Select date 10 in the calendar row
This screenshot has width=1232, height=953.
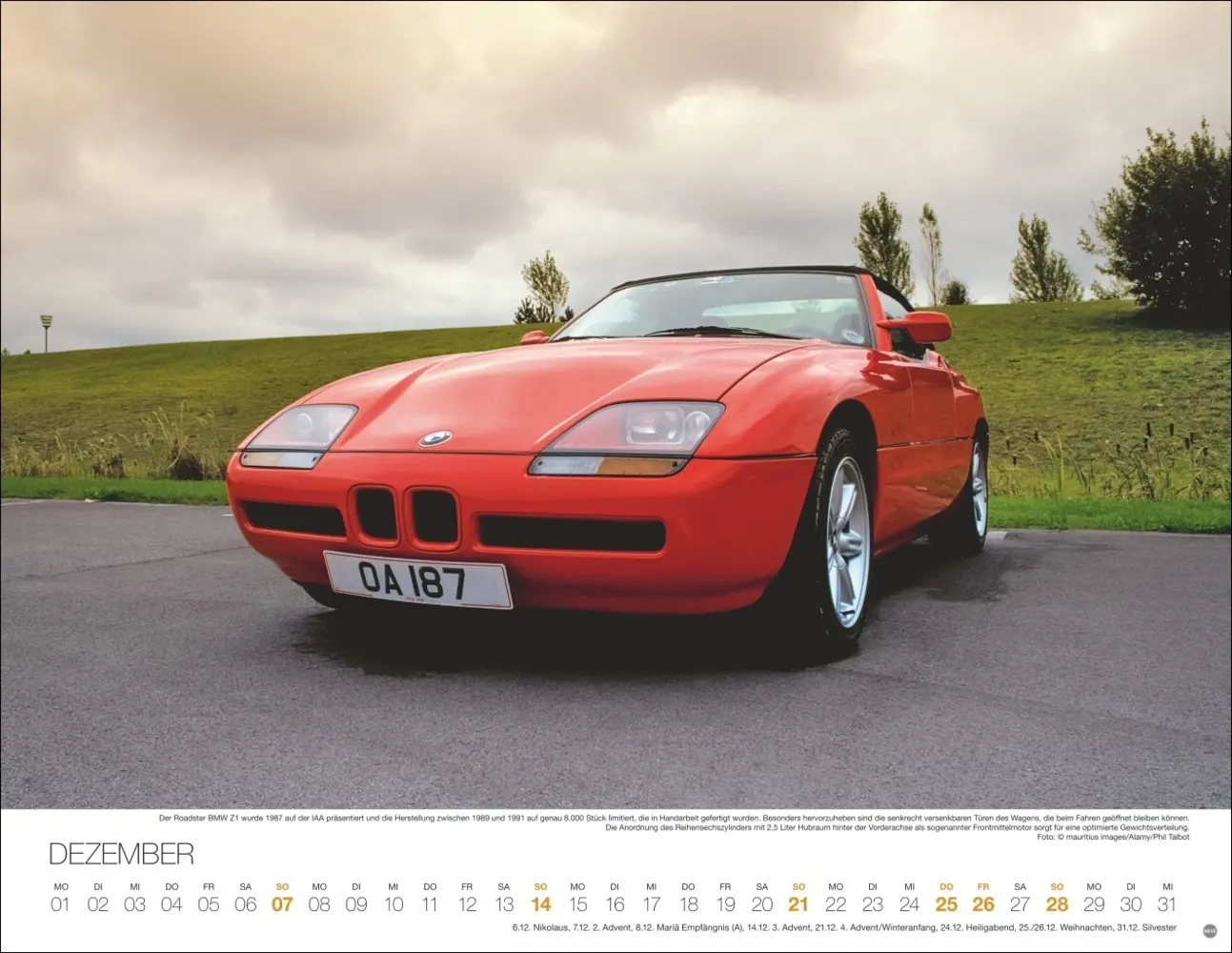pyautogui.click(x=394, y=904)
